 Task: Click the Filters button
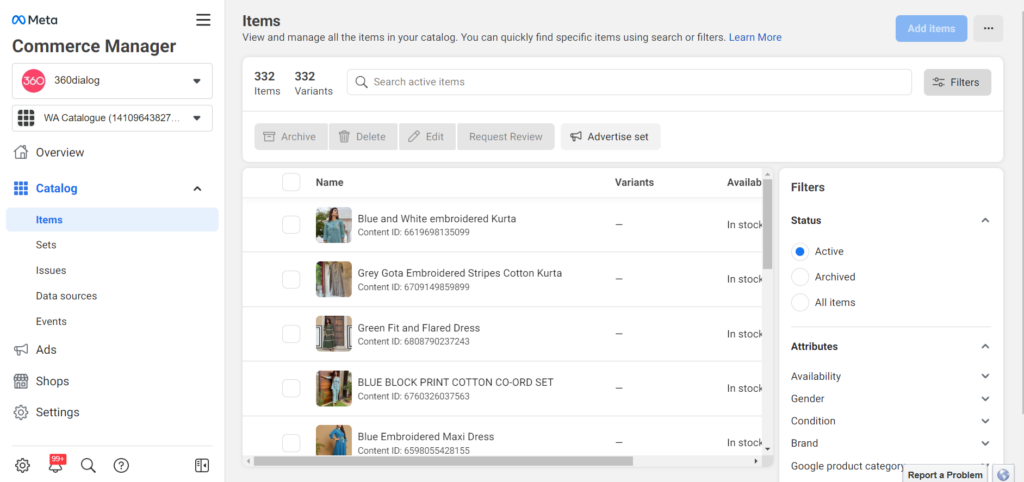click(957, 82)
